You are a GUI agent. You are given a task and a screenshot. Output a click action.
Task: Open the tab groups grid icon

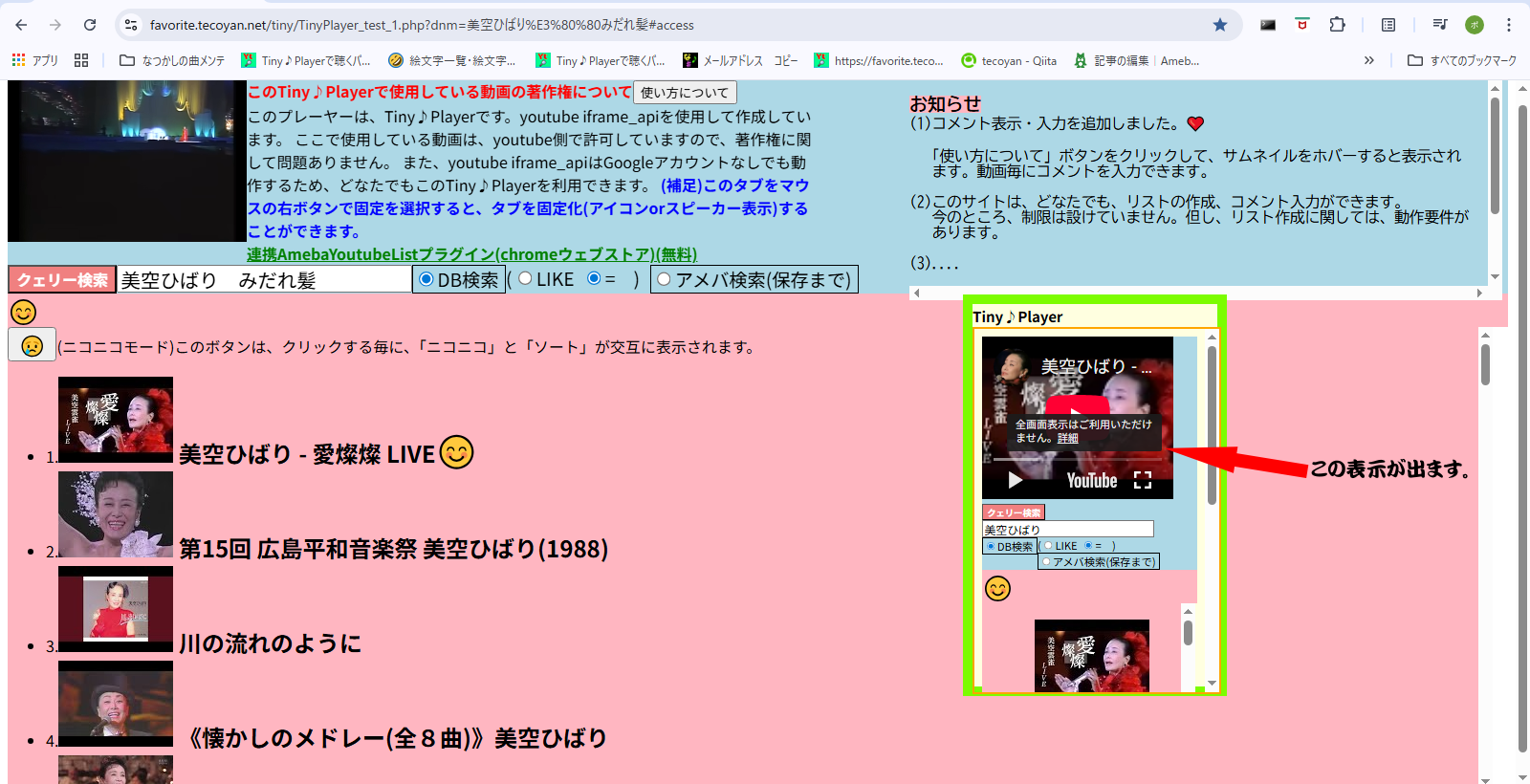pyautogui.click(x=81, y=60)
